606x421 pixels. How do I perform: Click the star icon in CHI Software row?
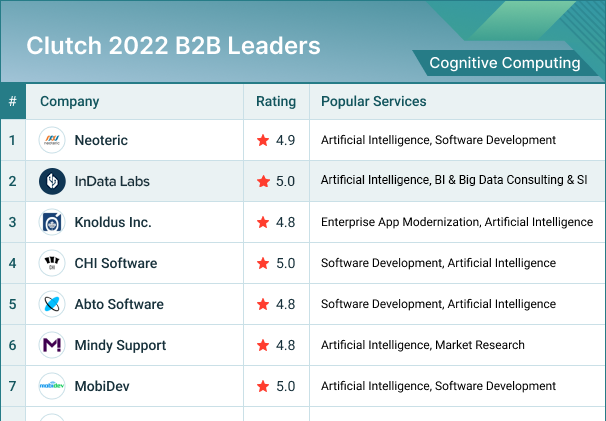point(263,263)
